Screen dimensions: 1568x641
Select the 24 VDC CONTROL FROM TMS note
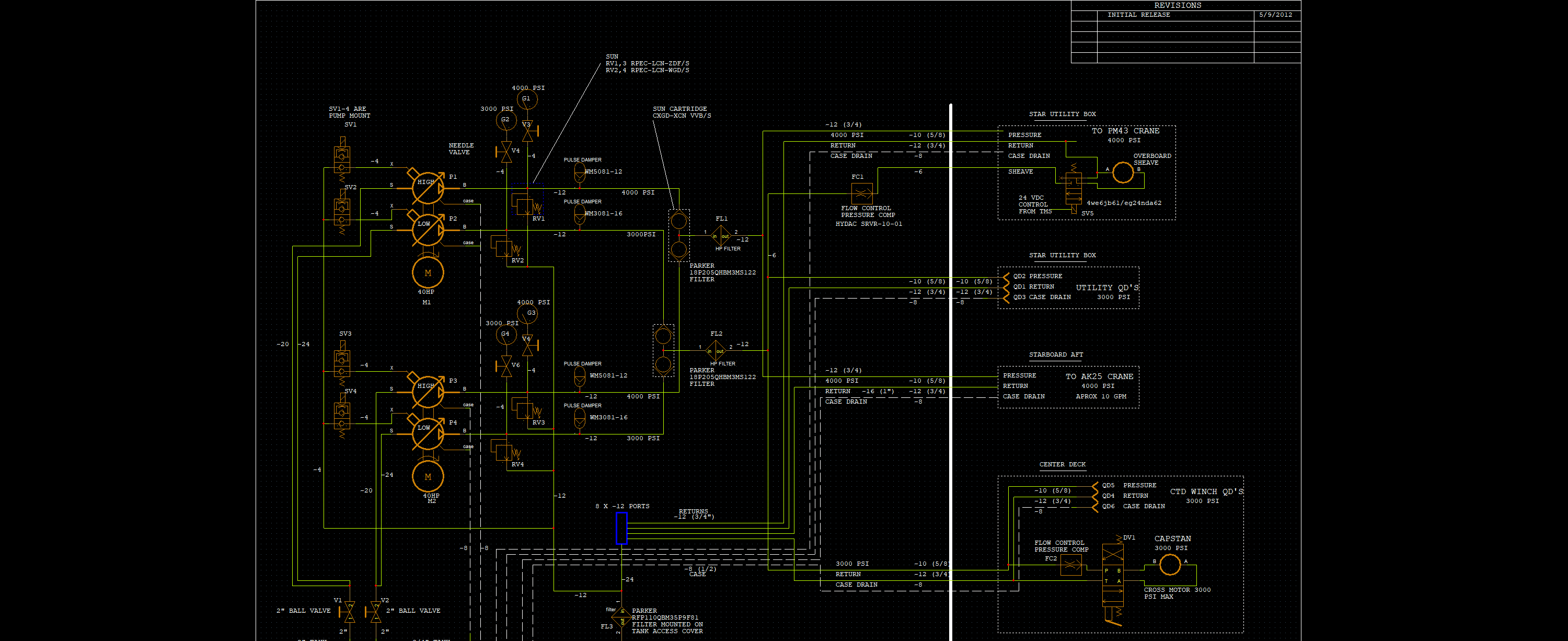tap(1035, 204)
